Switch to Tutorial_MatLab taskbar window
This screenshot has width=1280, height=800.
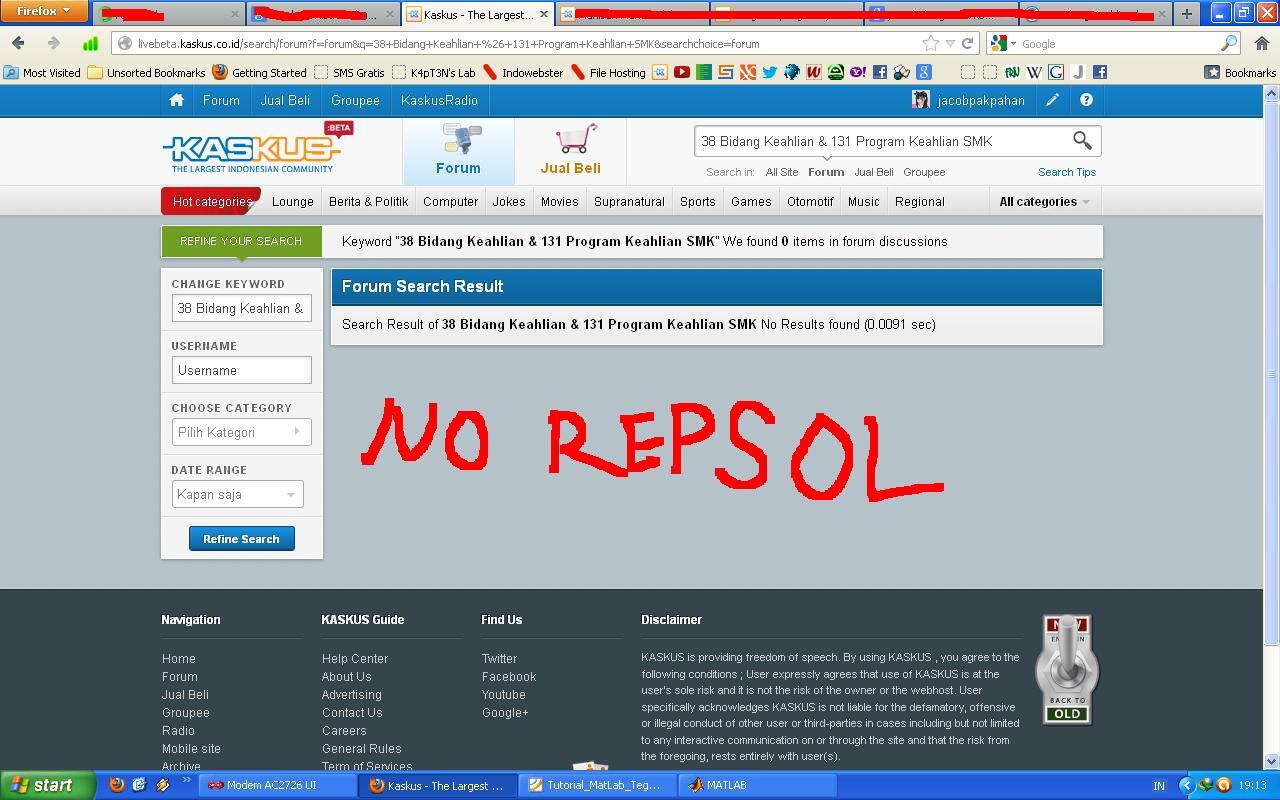click(598, 785)
